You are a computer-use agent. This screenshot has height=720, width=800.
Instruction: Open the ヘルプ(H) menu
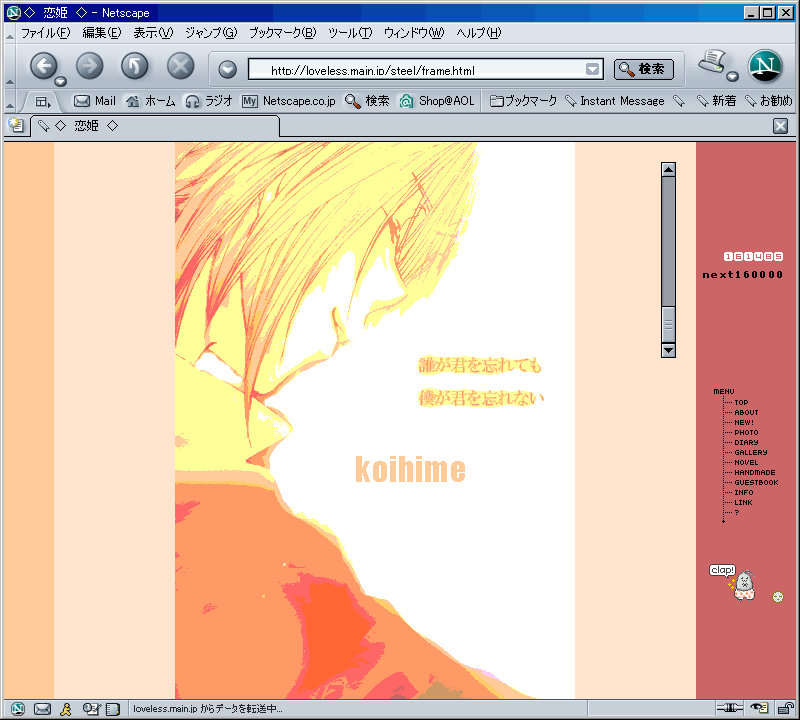[479, 33]
